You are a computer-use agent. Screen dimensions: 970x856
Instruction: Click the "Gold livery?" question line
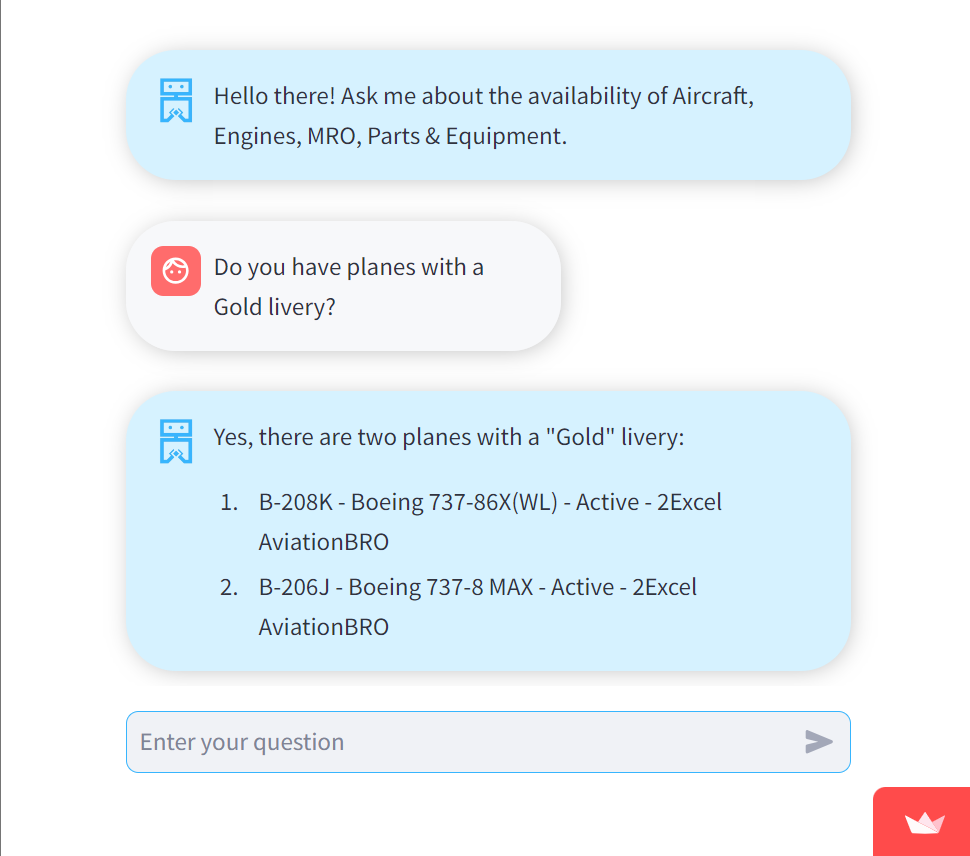[x=274, y=307]
